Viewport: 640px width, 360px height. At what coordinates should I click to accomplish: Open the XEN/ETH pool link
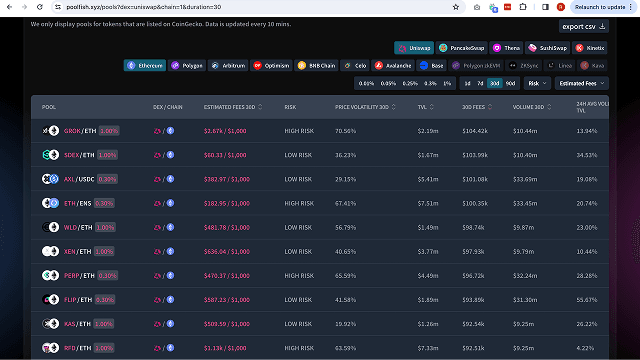(x=78, y=251)
